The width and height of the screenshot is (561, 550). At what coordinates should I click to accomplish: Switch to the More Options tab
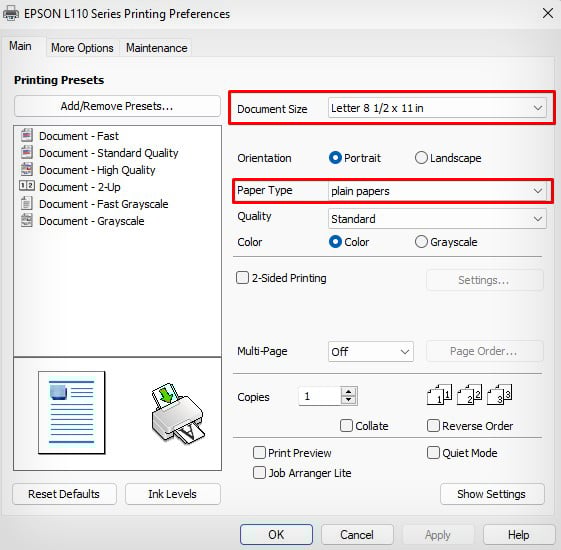point(82,48)
